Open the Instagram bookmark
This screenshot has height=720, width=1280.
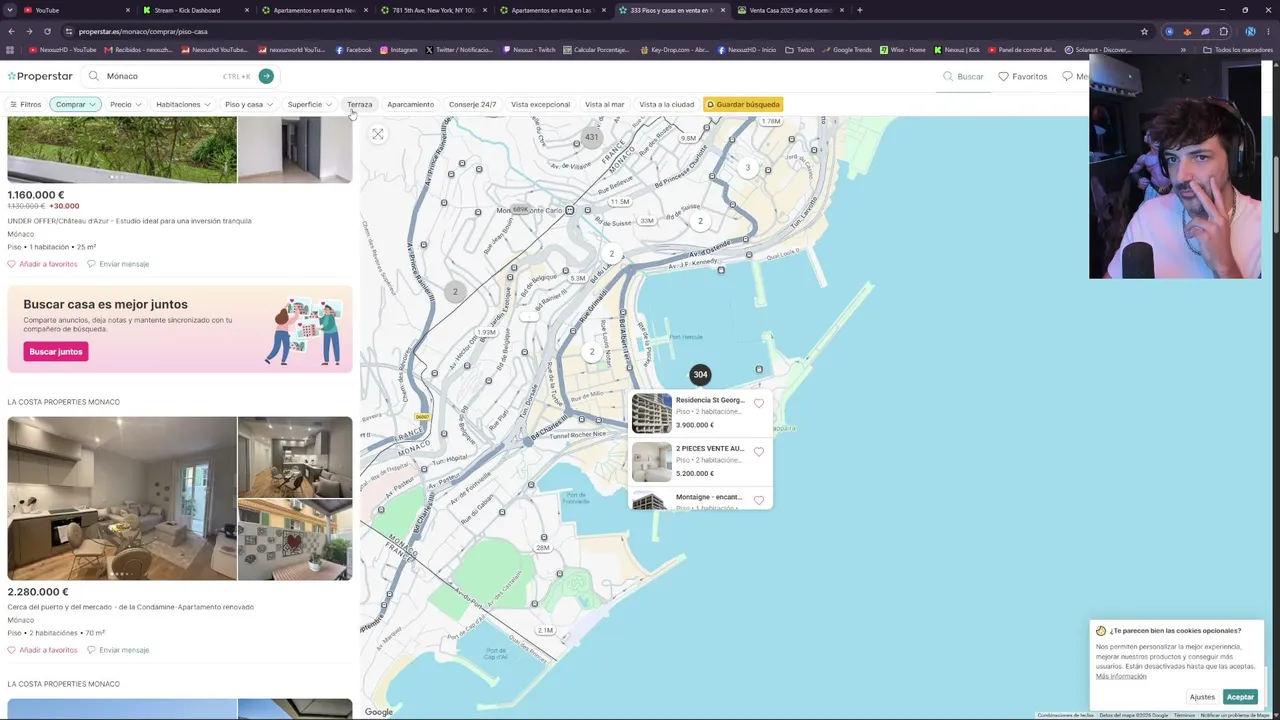coord(398,50)
